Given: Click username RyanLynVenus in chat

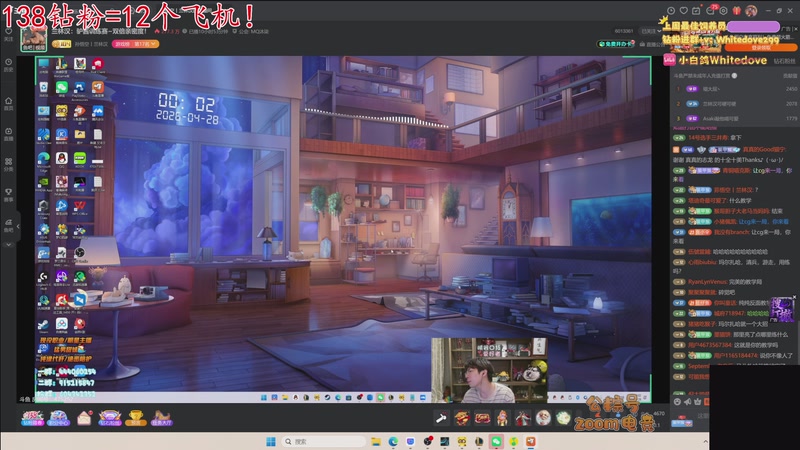Looking at the screenshot, I should (707, 282).
